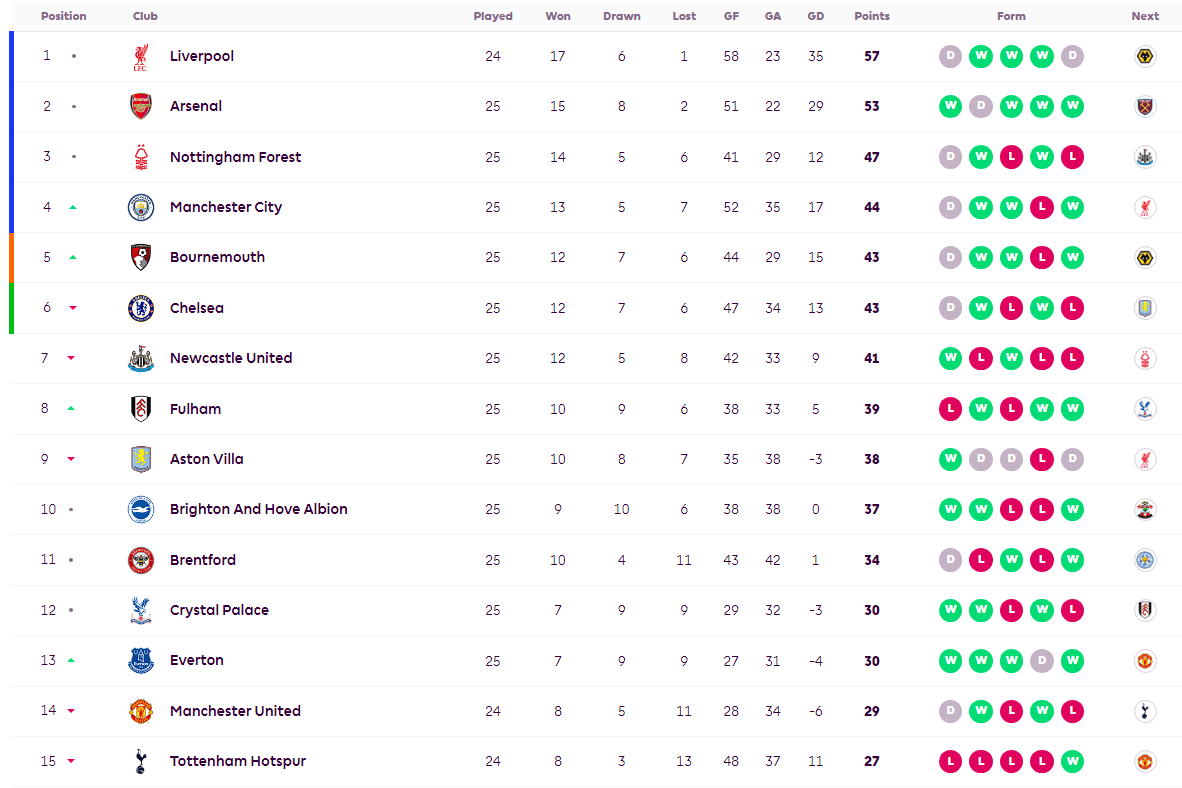Screen dimensions: 1182x788
Task: Click the Crystal Palace club name
Action: [219, 610]
